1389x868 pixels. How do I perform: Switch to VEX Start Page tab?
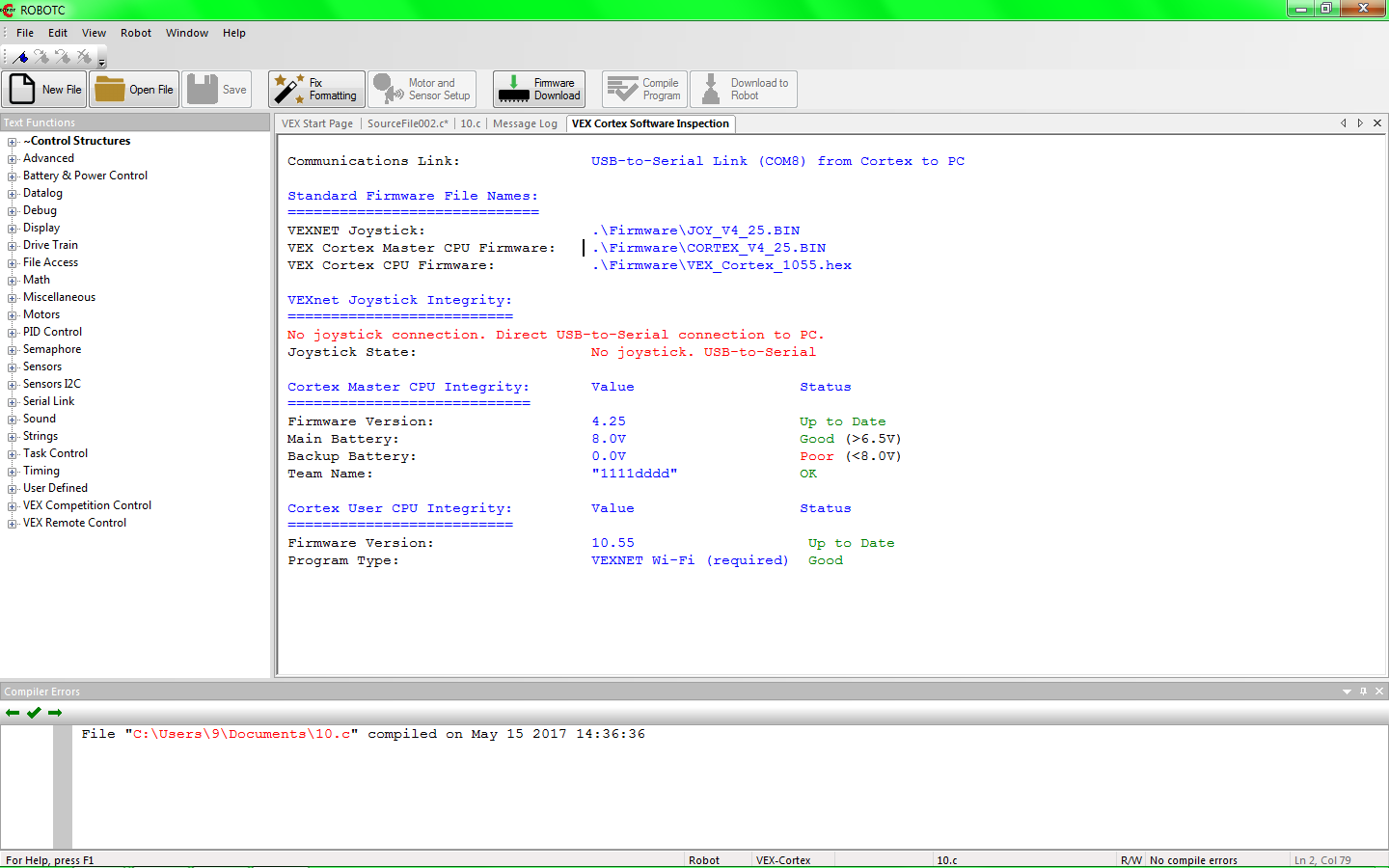(317, 123)
